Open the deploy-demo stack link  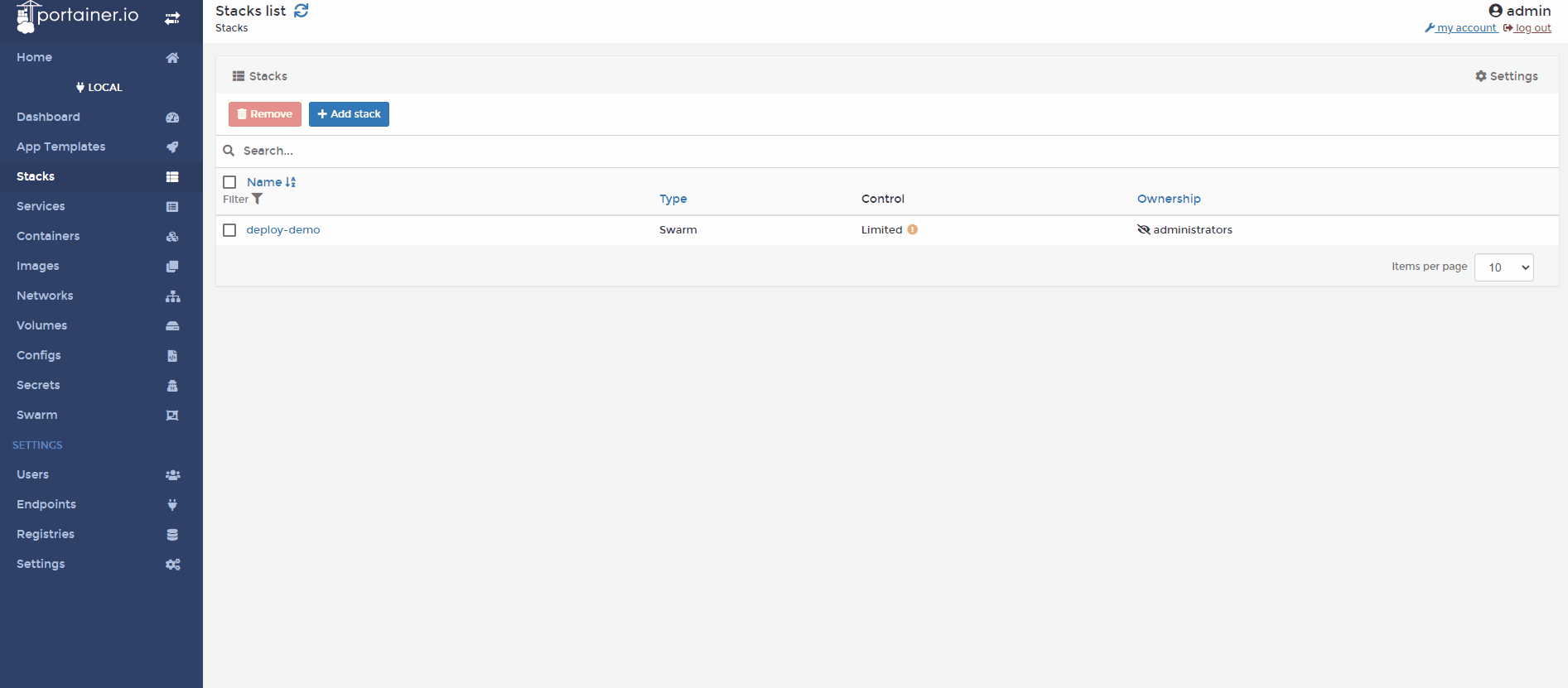click(x=282, y=230)
